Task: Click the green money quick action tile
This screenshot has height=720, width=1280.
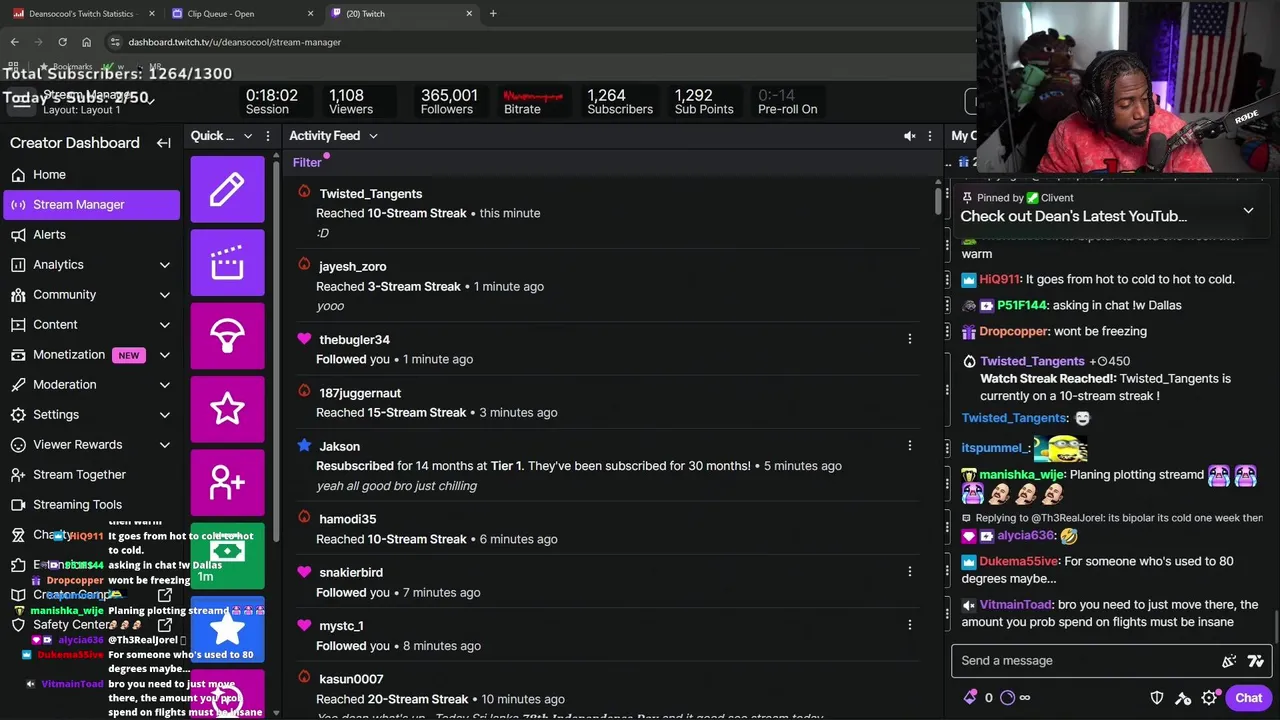Action: [227, 555]
